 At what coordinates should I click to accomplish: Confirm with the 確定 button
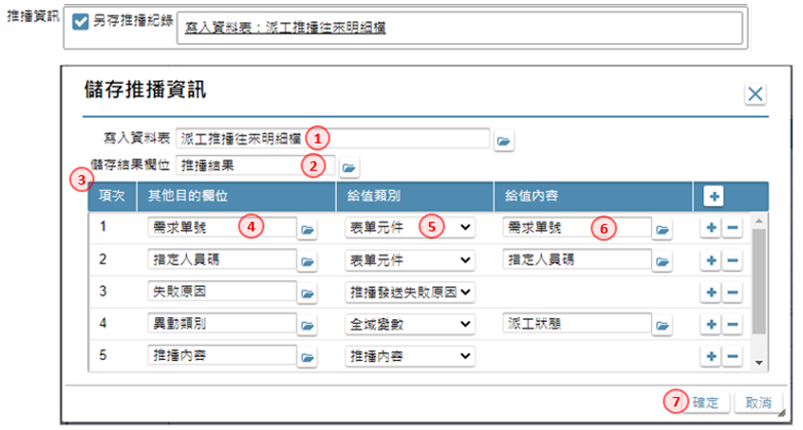pos(706,403)
